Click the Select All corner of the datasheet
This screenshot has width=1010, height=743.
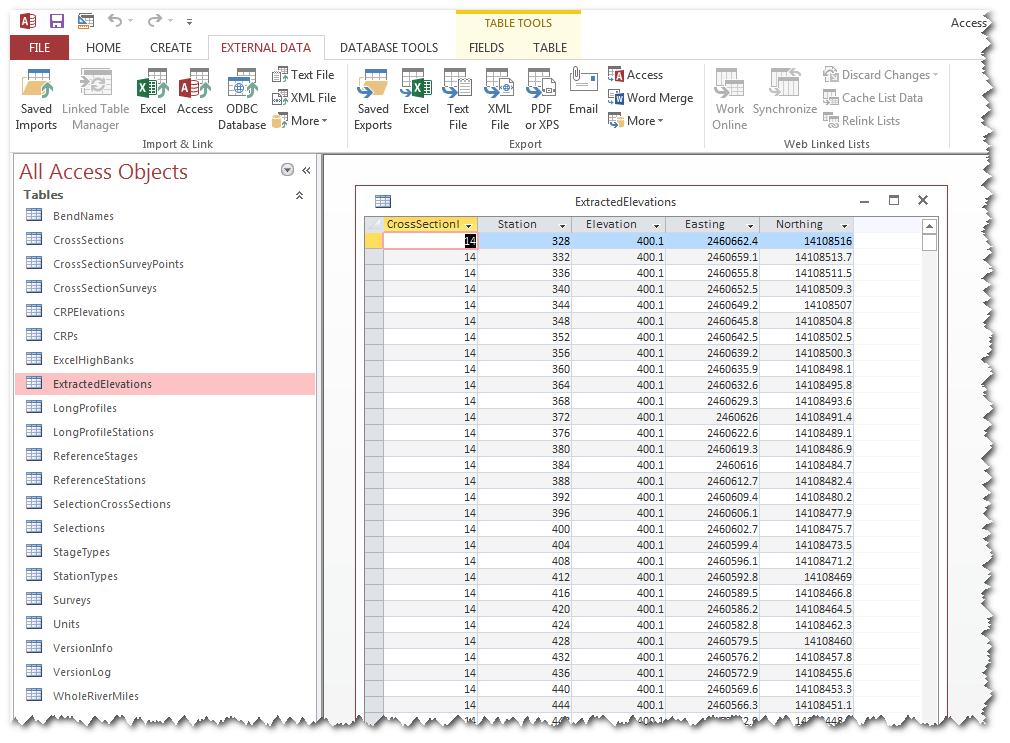point(373,225)
